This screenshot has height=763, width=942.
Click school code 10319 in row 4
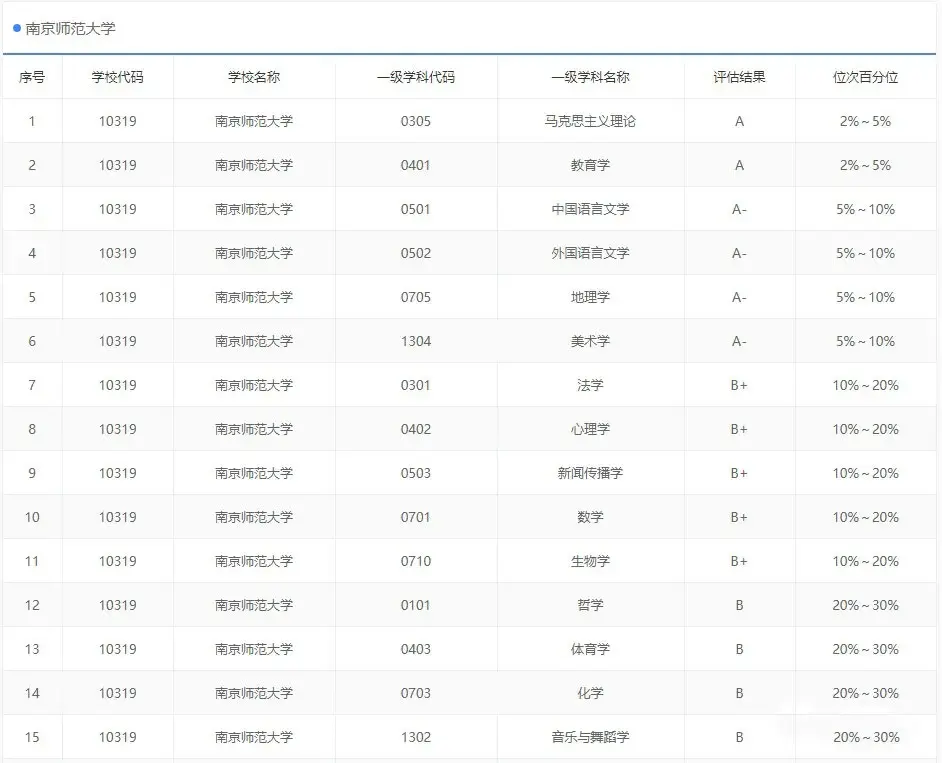click(x=118, y=253)
